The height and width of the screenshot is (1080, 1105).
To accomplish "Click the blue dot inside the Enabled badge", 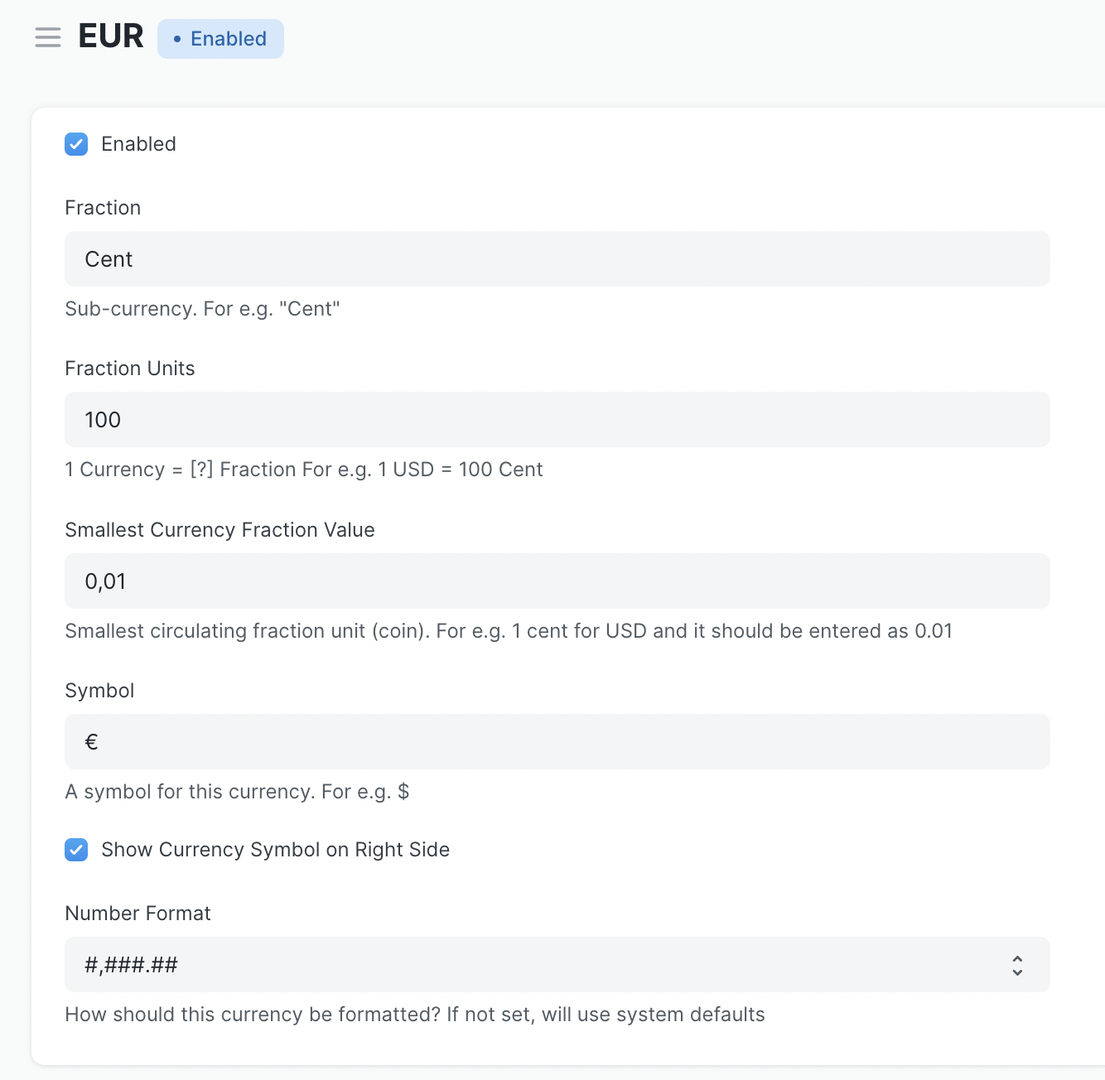I will click(x=176, y=39).
